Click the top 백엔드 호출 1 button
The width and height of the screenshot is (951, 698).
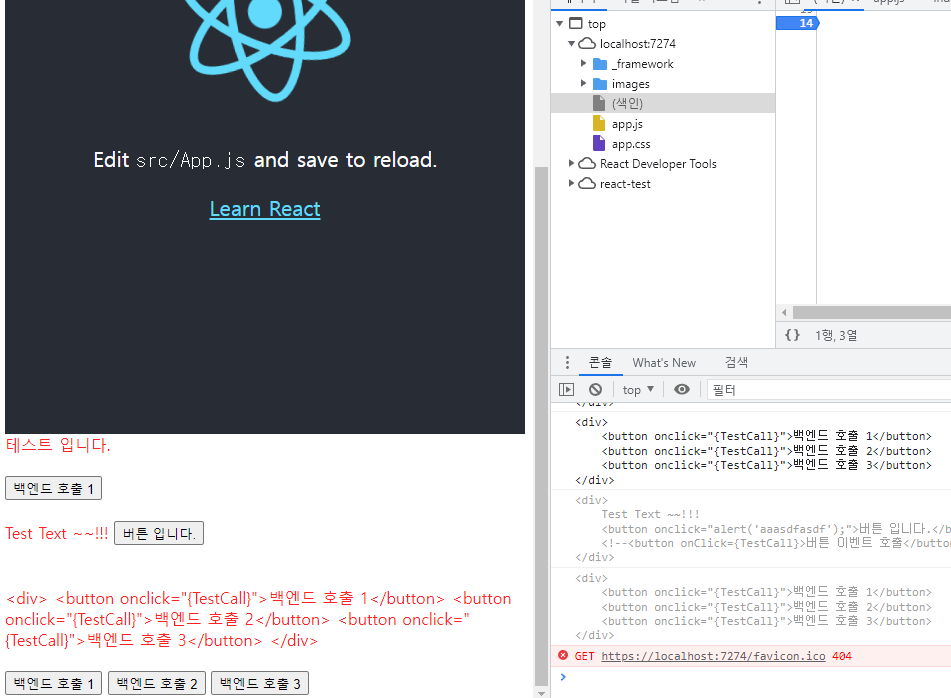coord(53,488)
